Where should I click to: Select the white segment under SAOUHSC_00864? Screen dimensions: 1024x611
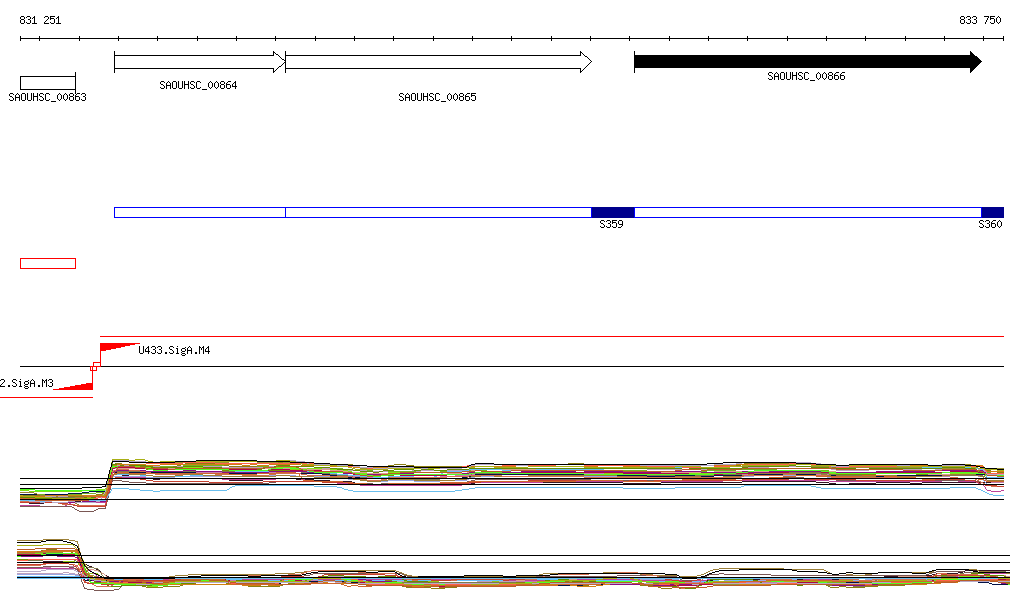coord(200,212)
